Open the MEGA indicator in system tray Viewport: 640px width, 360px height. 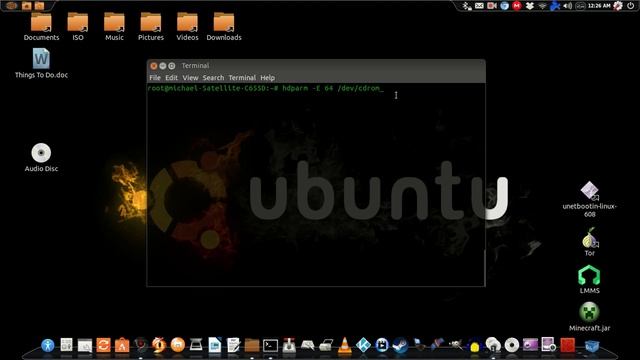pos(517,6)
